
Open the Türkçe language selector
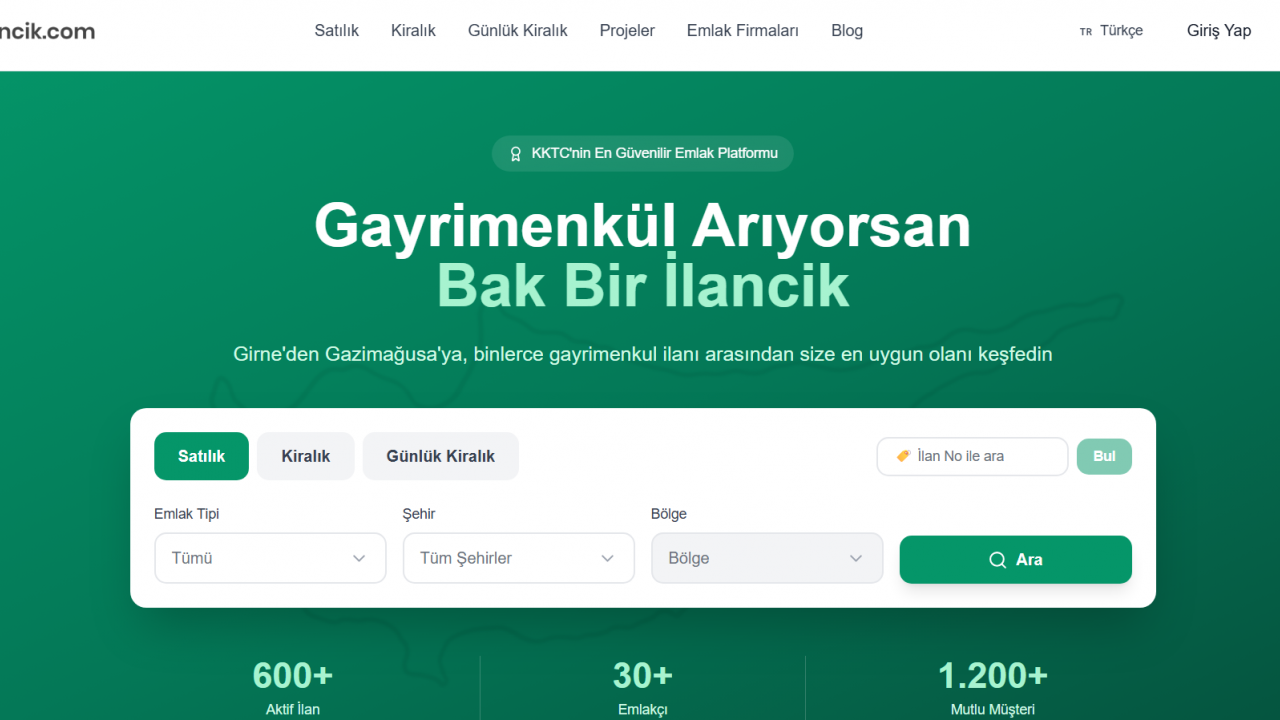(x=1120, y=31)
